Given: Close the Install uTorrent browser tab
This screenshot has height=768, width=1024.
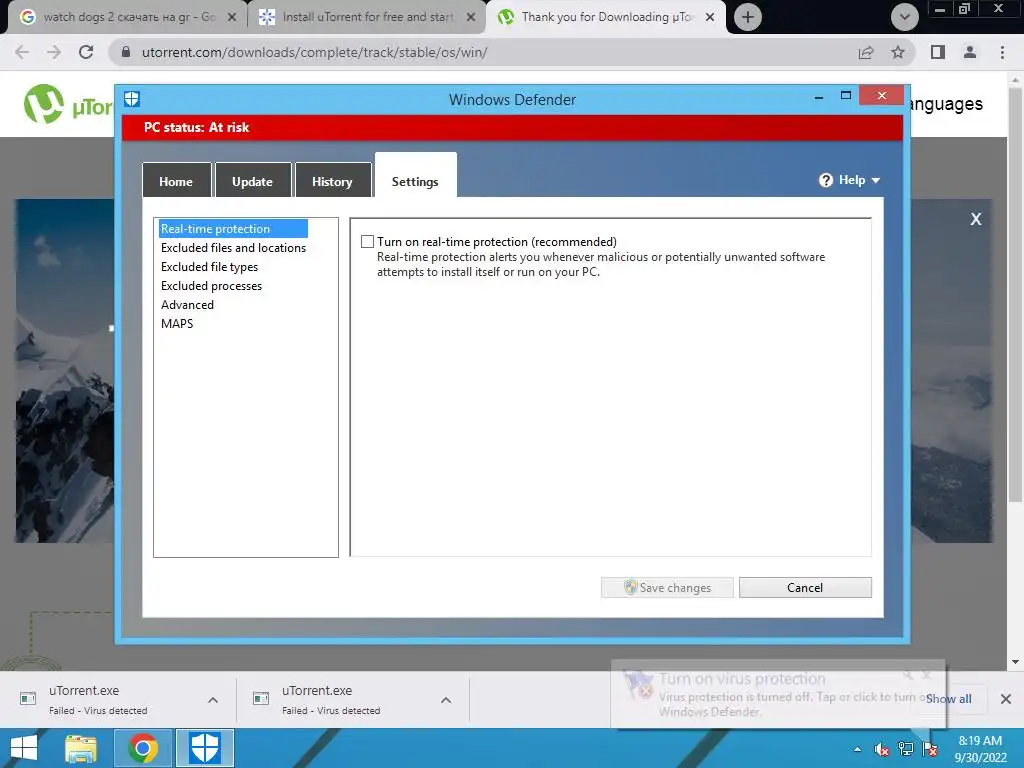Looking at the screenshot, I should (470, 18).
